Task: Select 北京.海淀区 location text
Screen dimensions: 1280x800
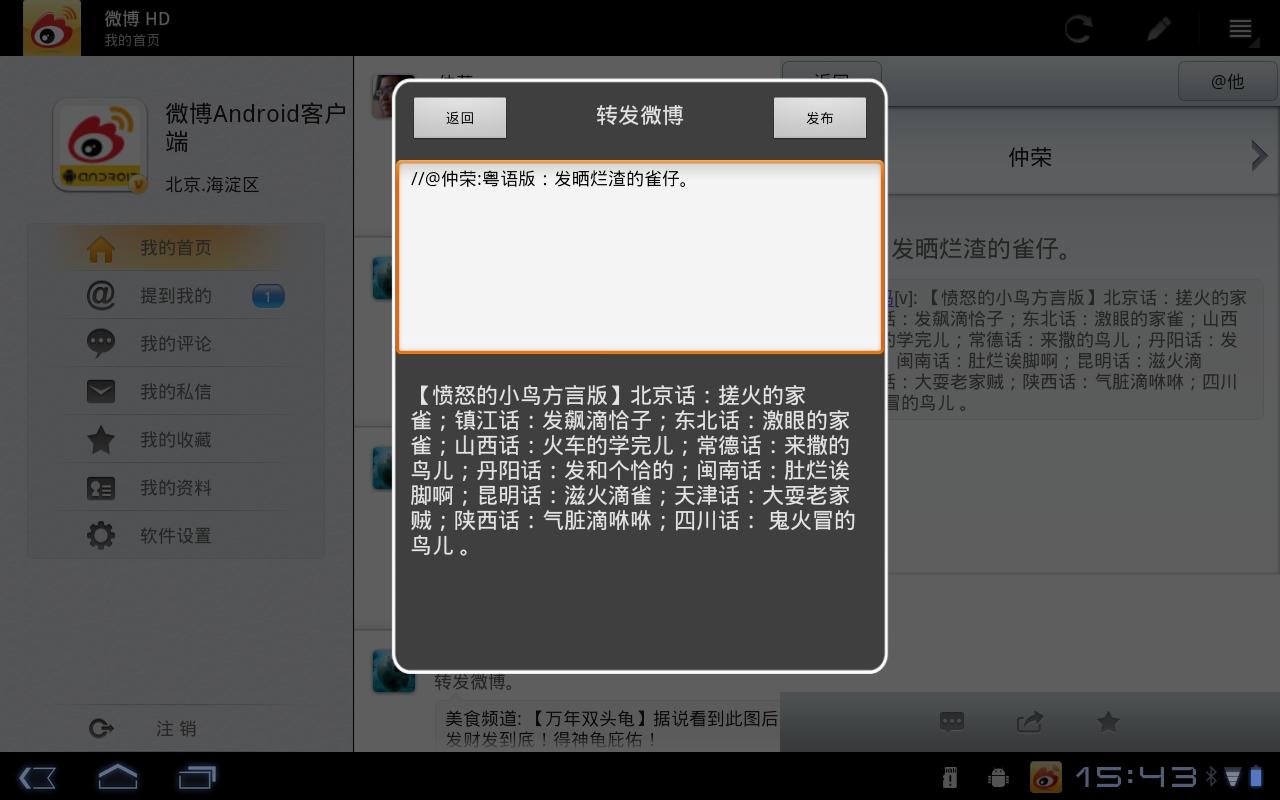Action: [212, 185]
